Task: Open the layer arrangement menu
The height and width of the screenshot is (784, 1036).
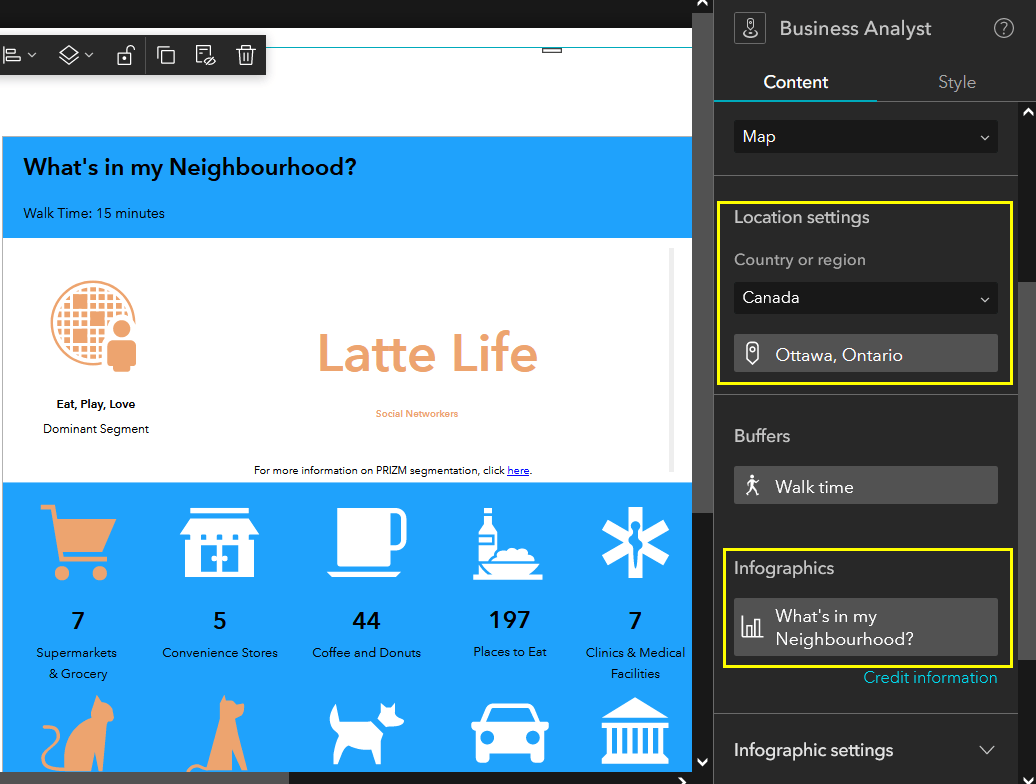Action: [x=76, y=55]
